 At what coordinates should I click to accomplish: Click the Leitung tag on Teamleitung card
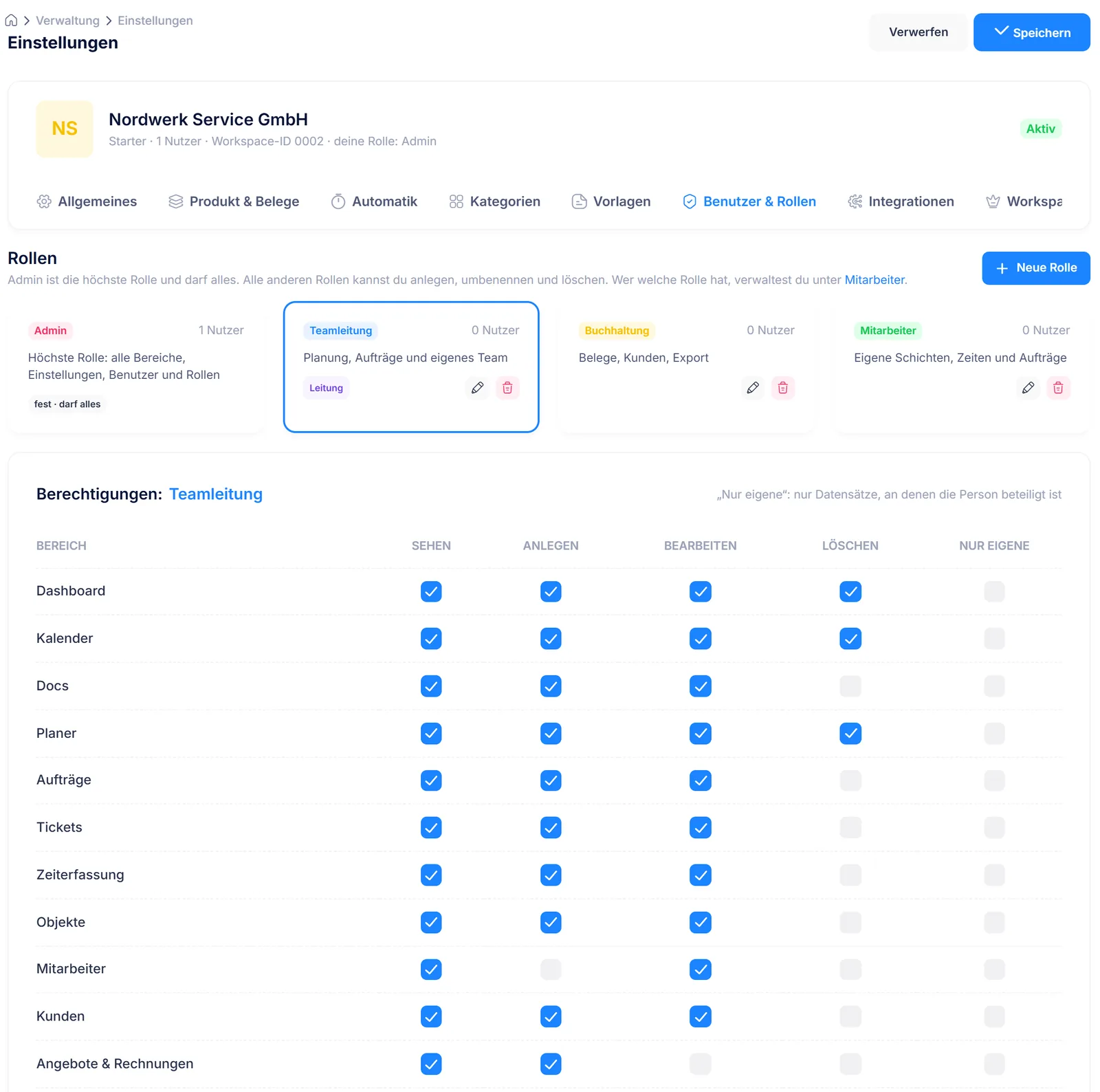(326, 388)
